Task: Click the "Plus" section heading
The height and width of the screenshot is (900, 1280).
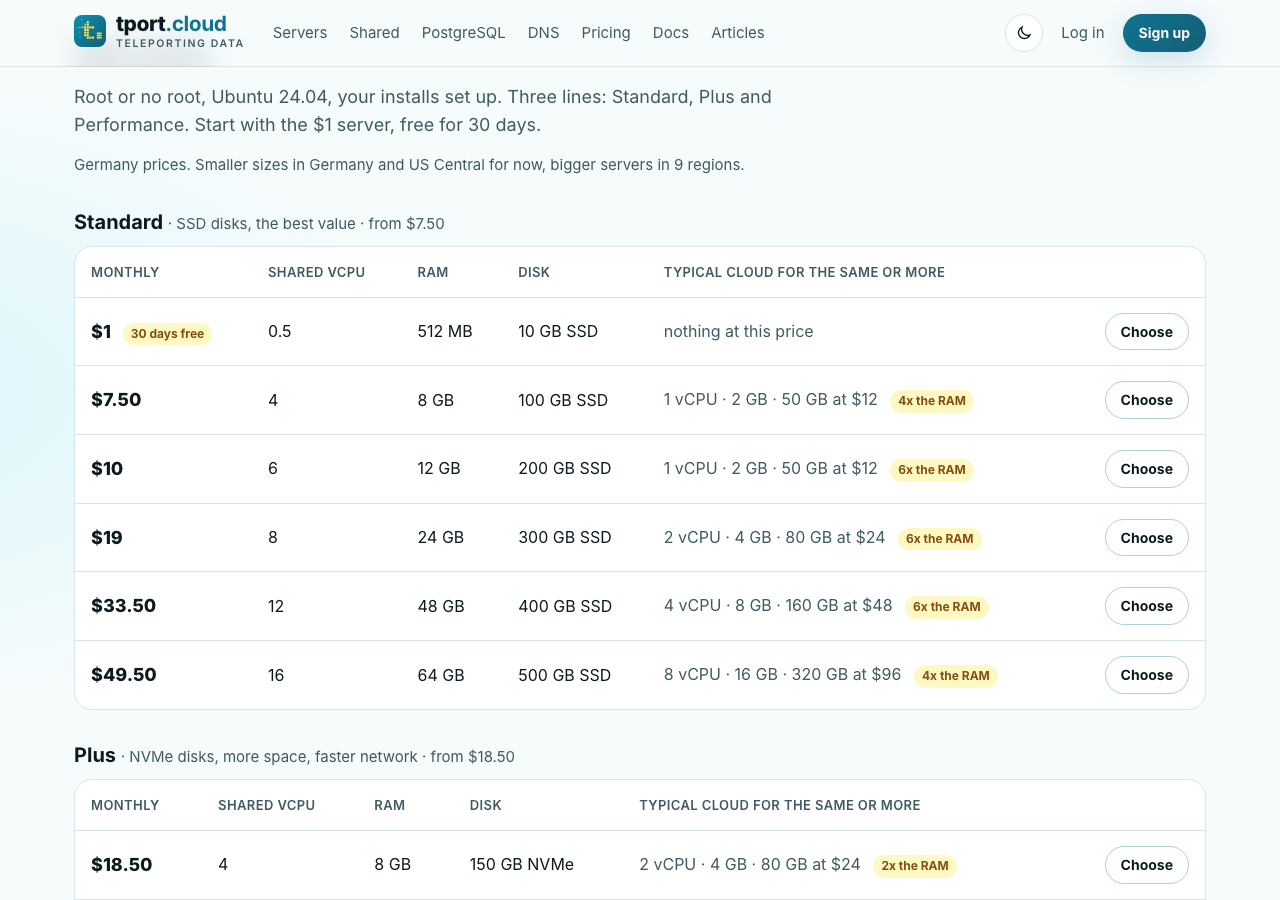Action: tap(95, 755)
